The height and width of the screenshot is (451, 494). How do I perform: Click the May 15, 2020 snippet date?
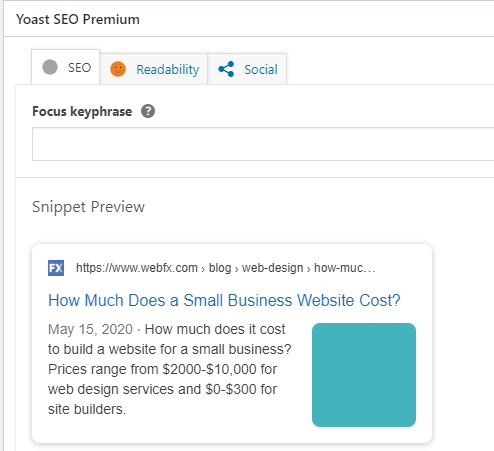90,329
